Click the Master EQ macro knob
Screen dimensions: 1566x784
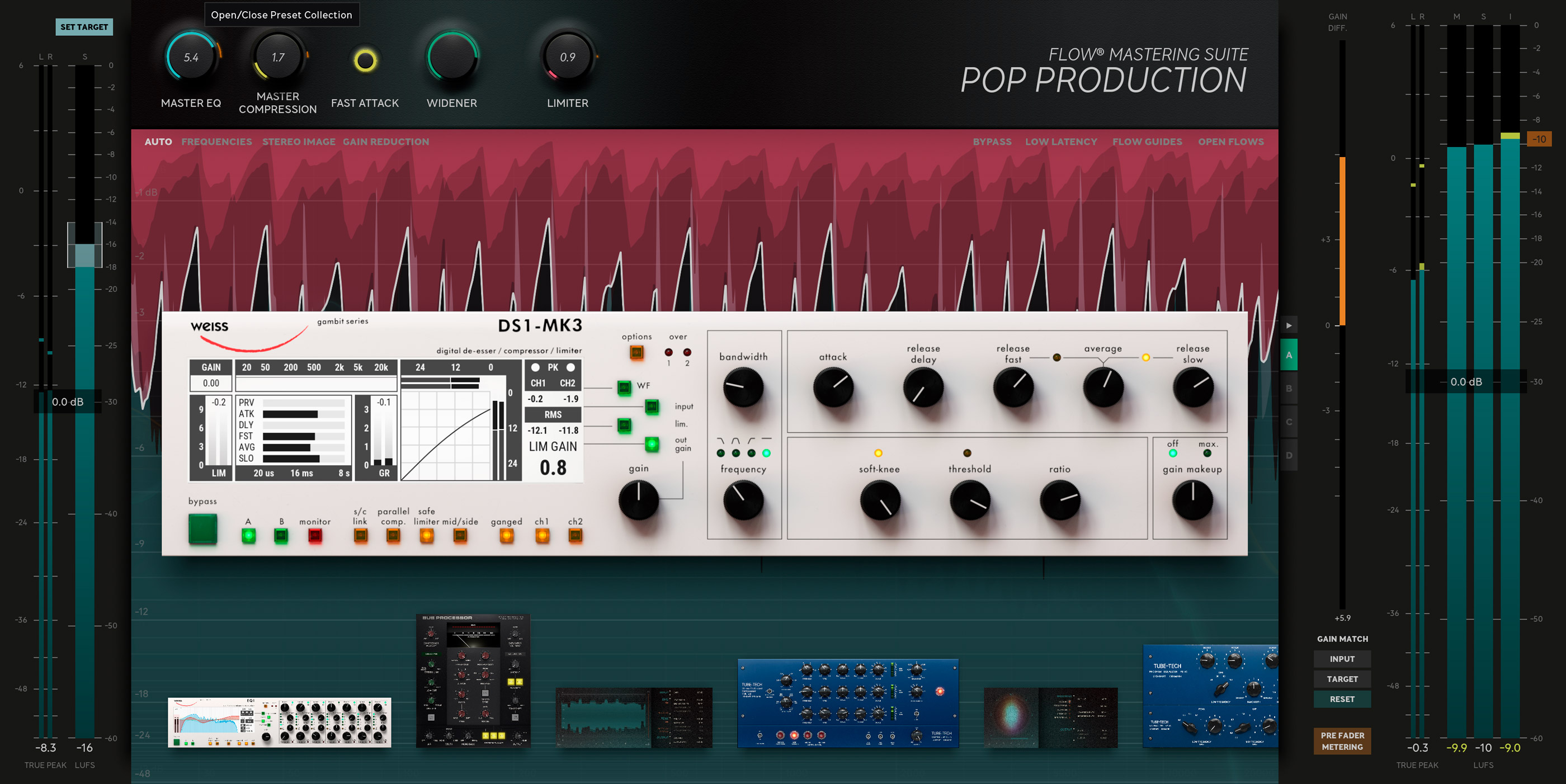tap(191, 57)
